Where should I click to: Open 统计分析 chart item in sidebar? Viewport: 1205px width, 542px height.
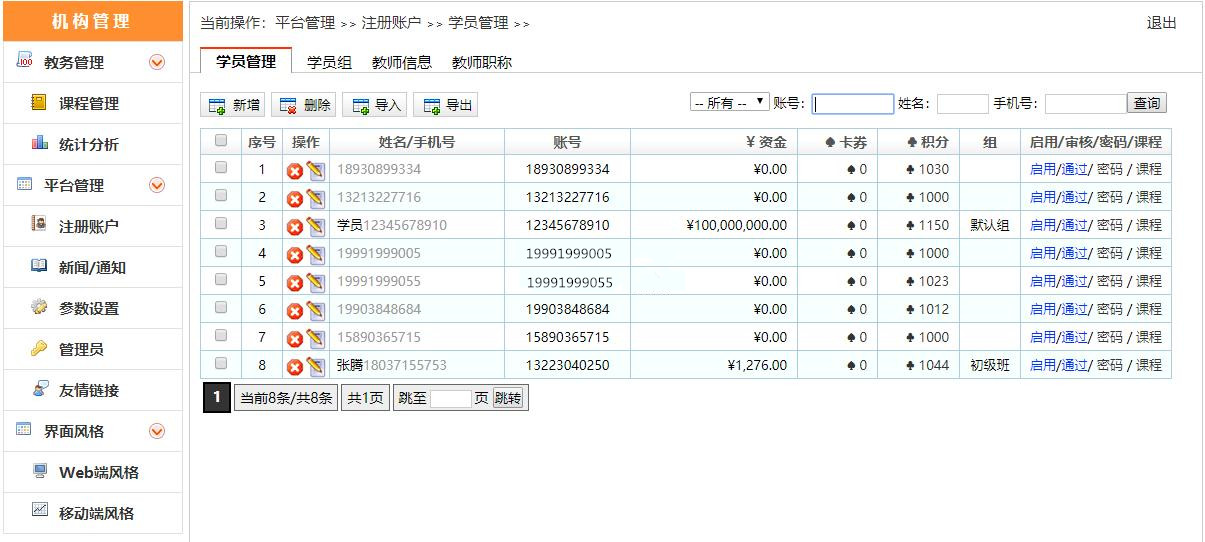93,144
